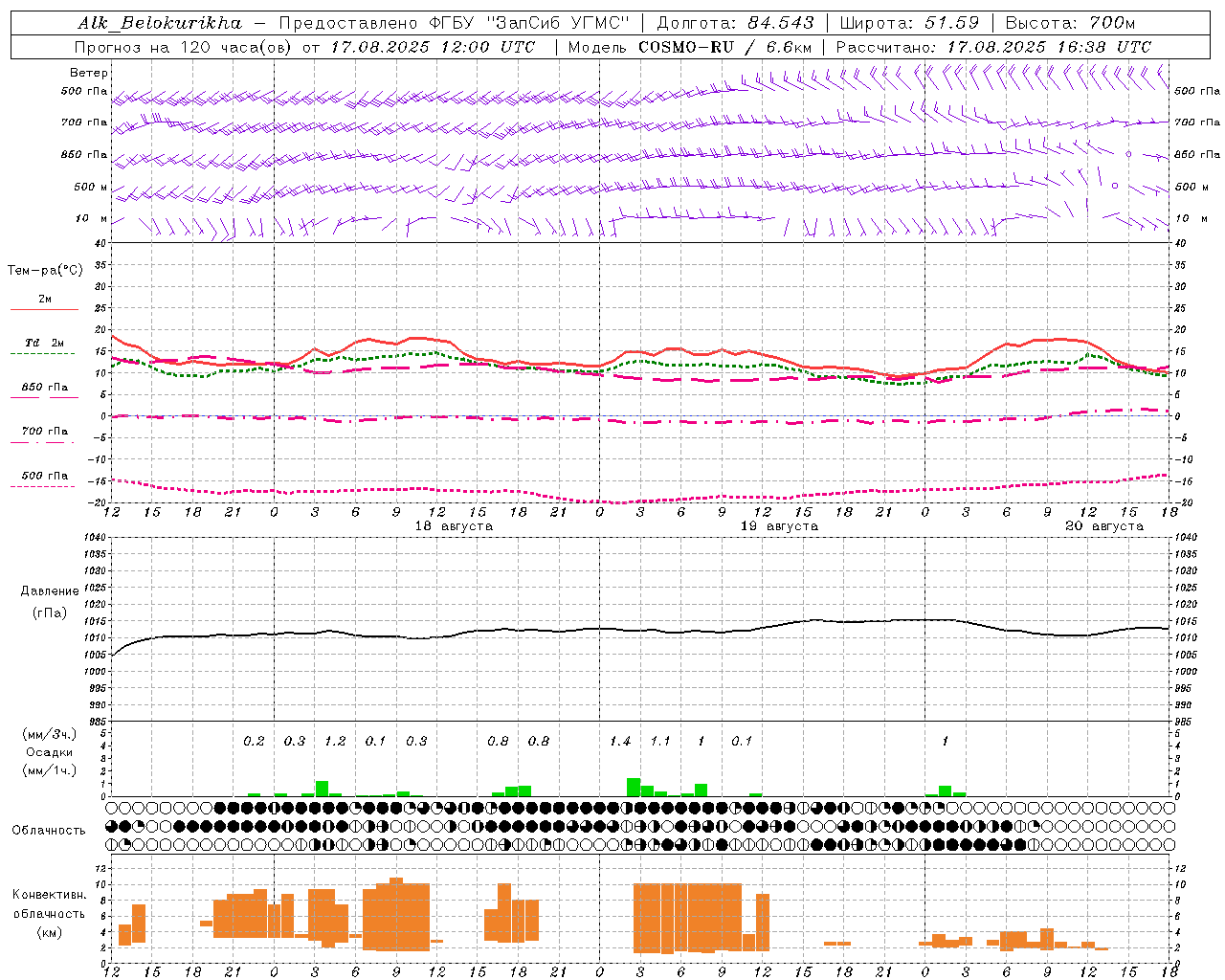Click the "Td 2м" dew point legend entry

45,343
